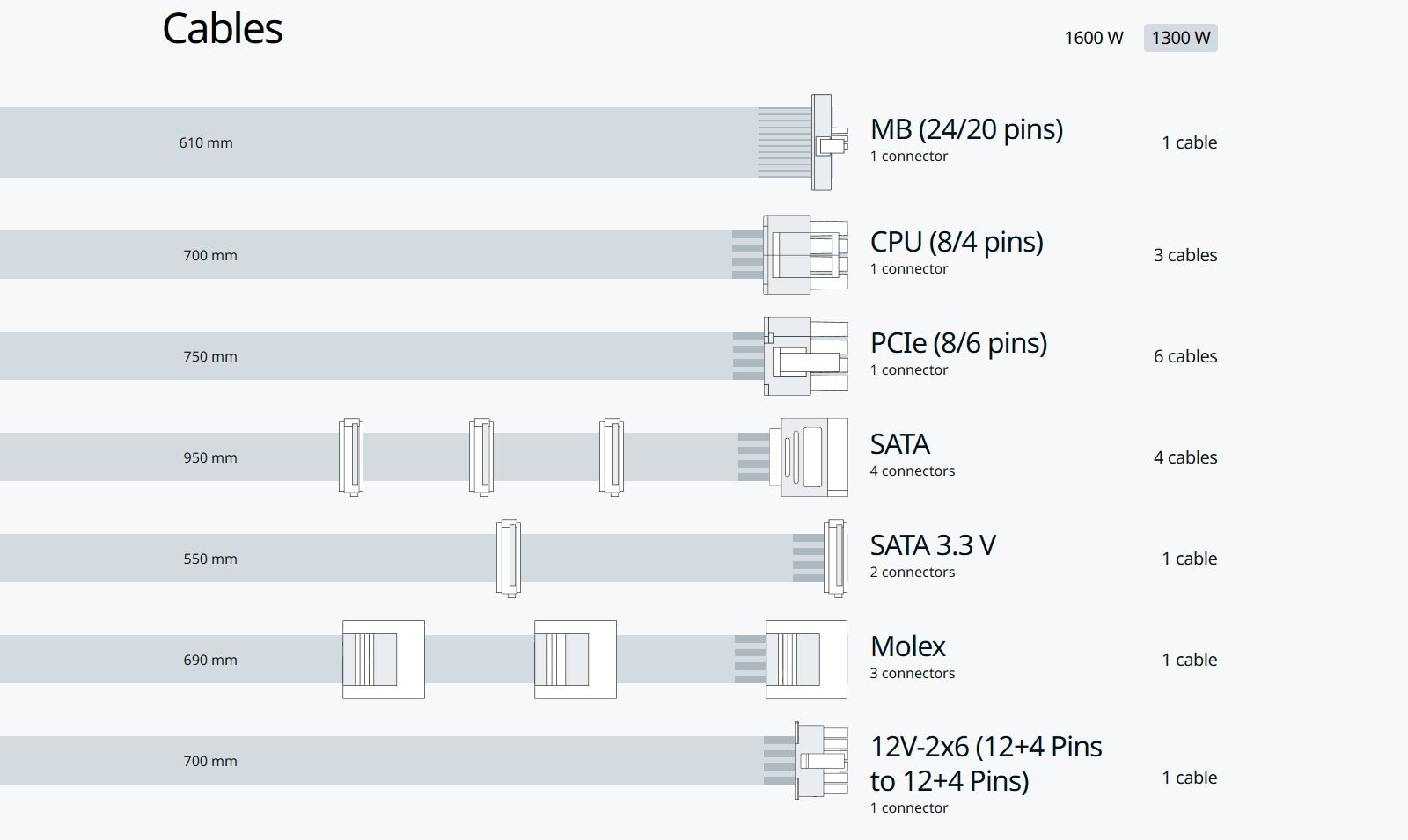Click the 950 mm SATA cable length label
The image size is (1408, 840).
[210, 457]
